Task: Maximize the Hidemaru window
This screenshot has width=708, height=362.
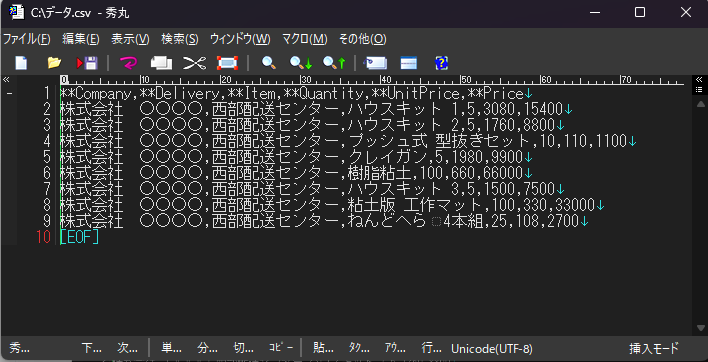Action: [640, 13]
